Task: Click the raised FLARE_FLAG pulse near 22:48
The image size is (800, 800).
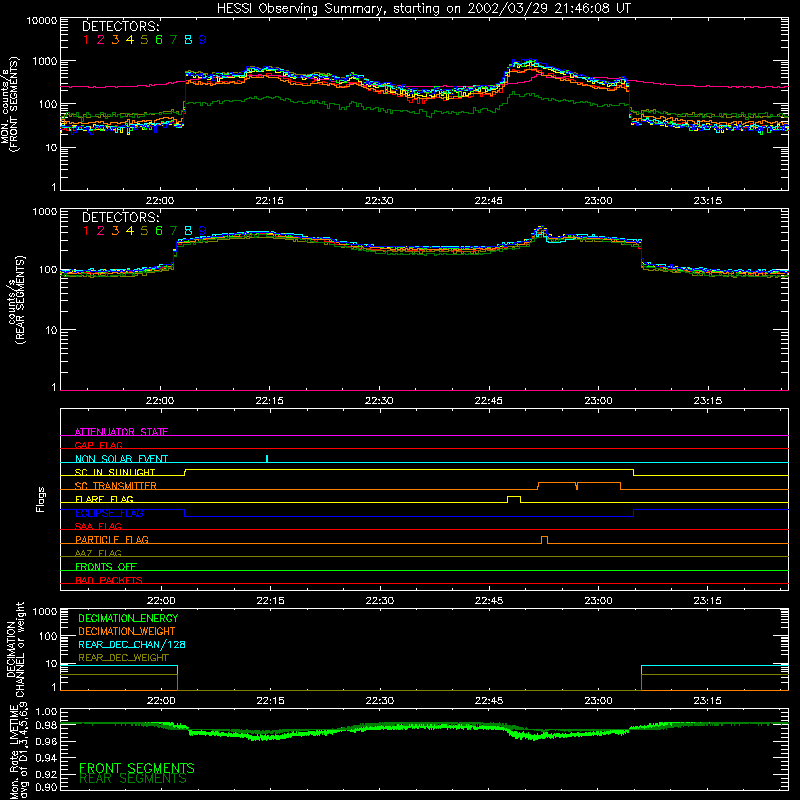Action: 514,499
